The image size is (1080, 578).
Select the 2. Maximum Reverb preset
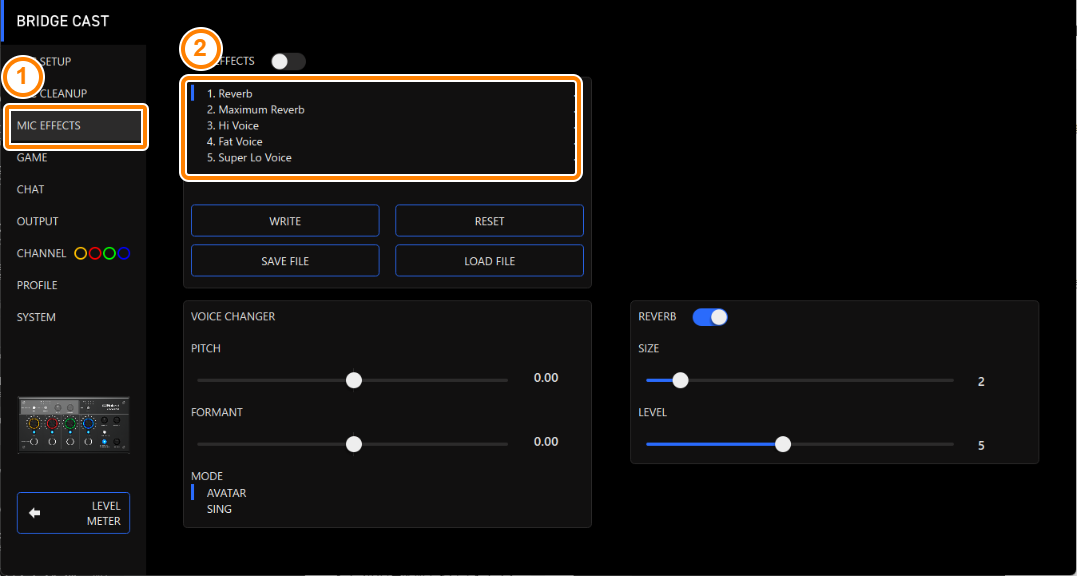[256, 110]
